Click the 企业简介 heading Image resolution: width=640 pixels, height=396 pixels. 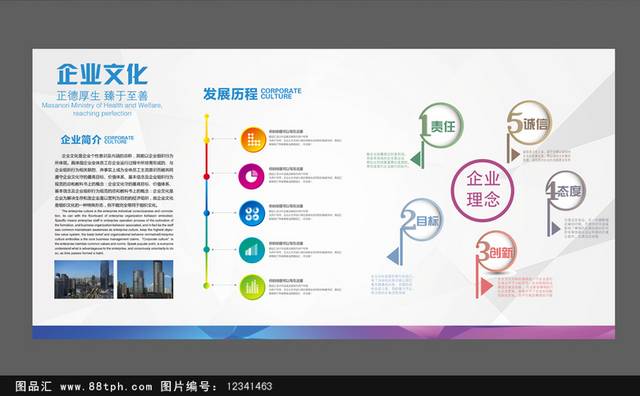click(x=80, y=140)
